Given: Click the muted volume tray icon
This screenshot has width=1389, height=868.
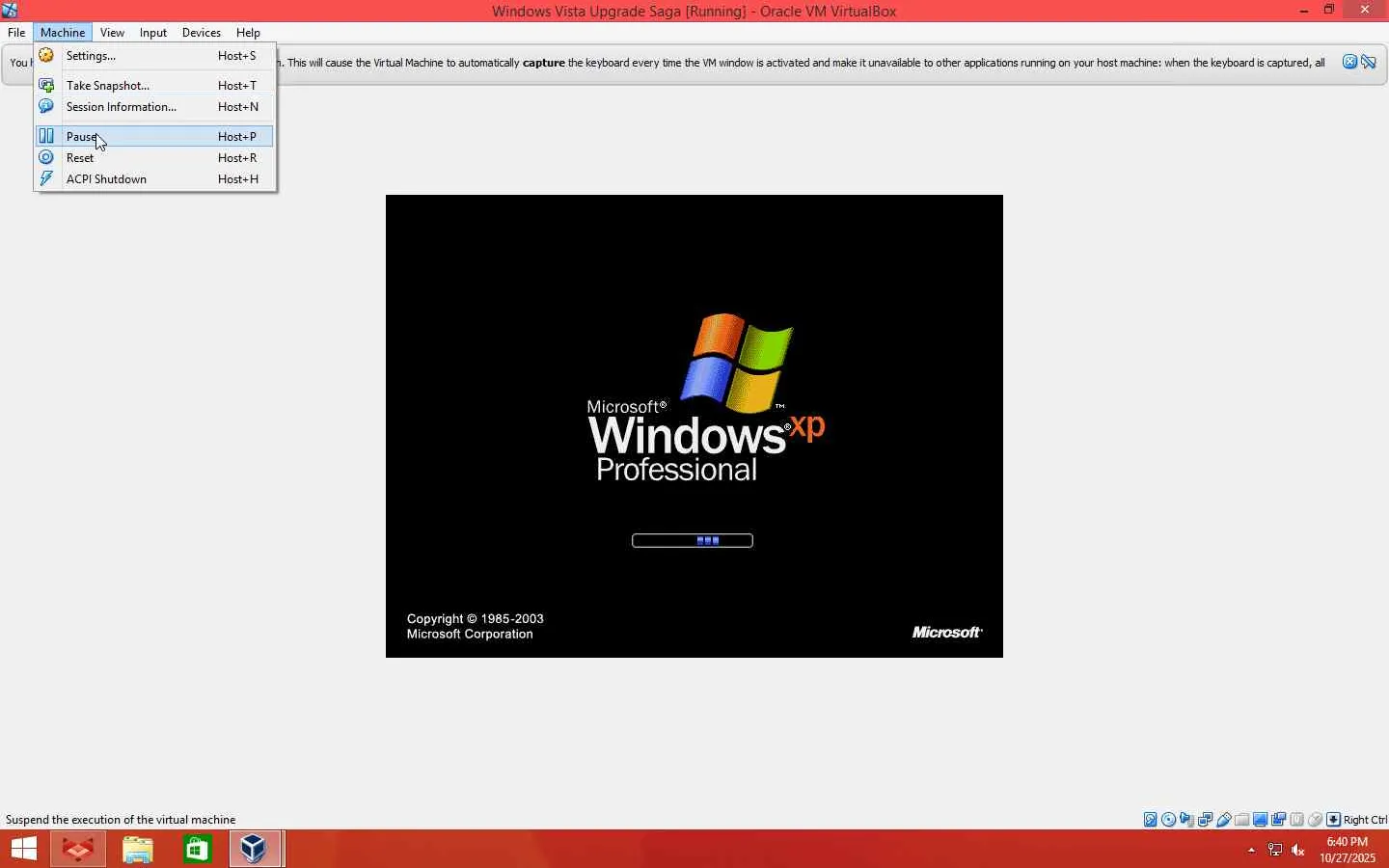Looking at the screenshot, I should click(1298, 850).
